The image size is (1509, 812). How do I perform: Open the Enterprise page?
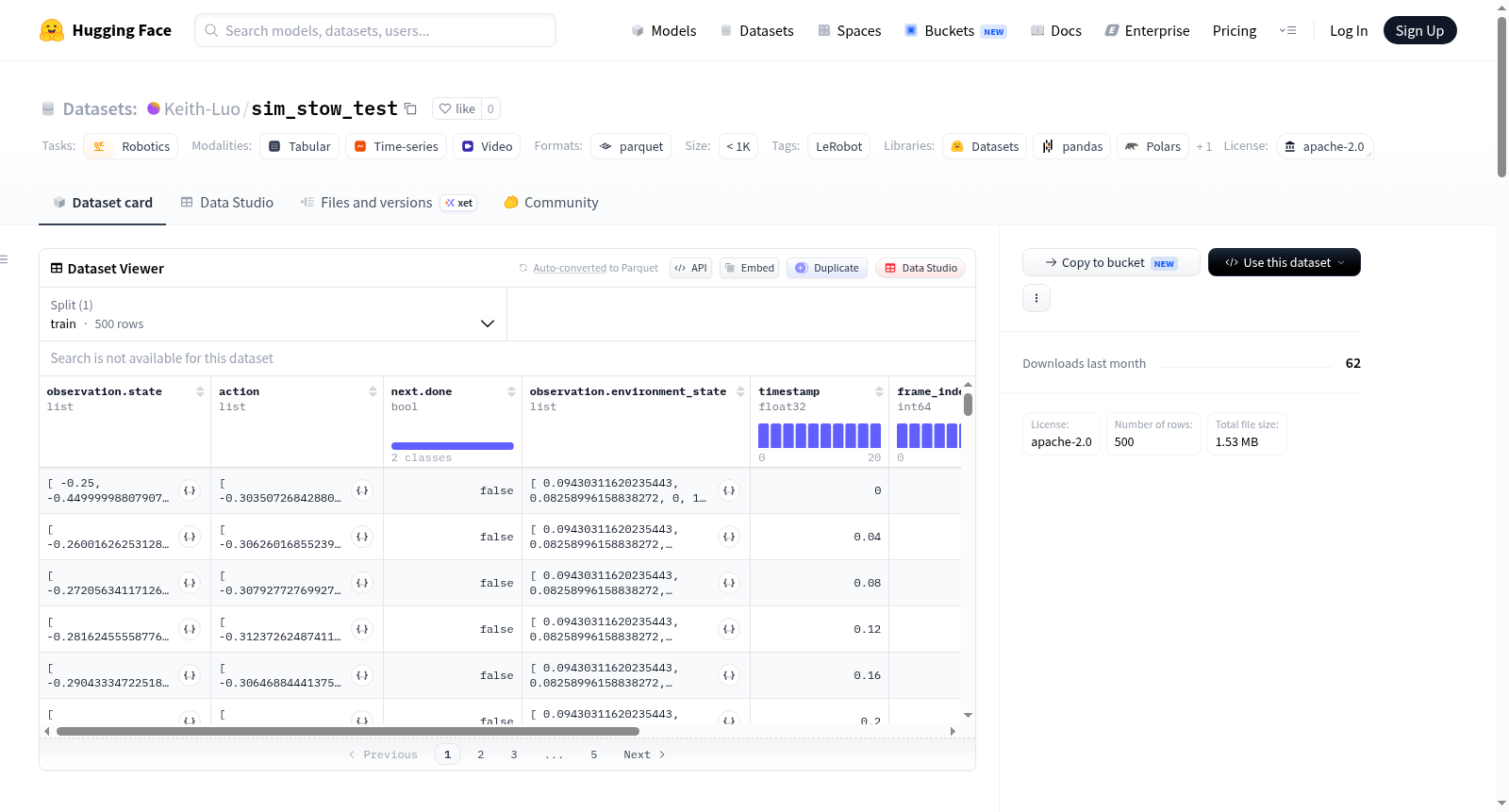1148,30
